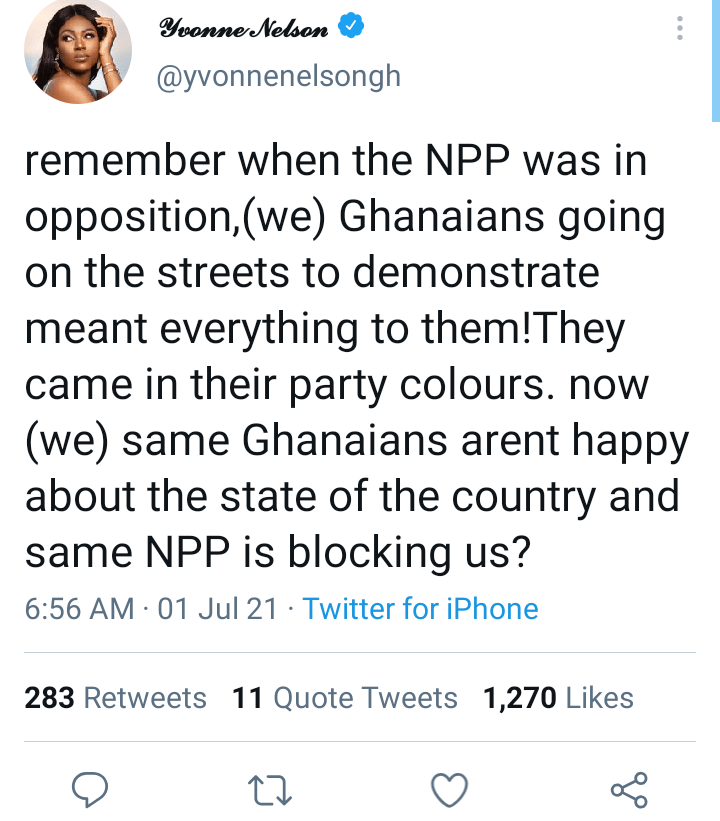Image resolution: width=720 pixels, height=821 pixels.
Task: Select the word 'blocking' in the tweet
Action: click(359, 551)
